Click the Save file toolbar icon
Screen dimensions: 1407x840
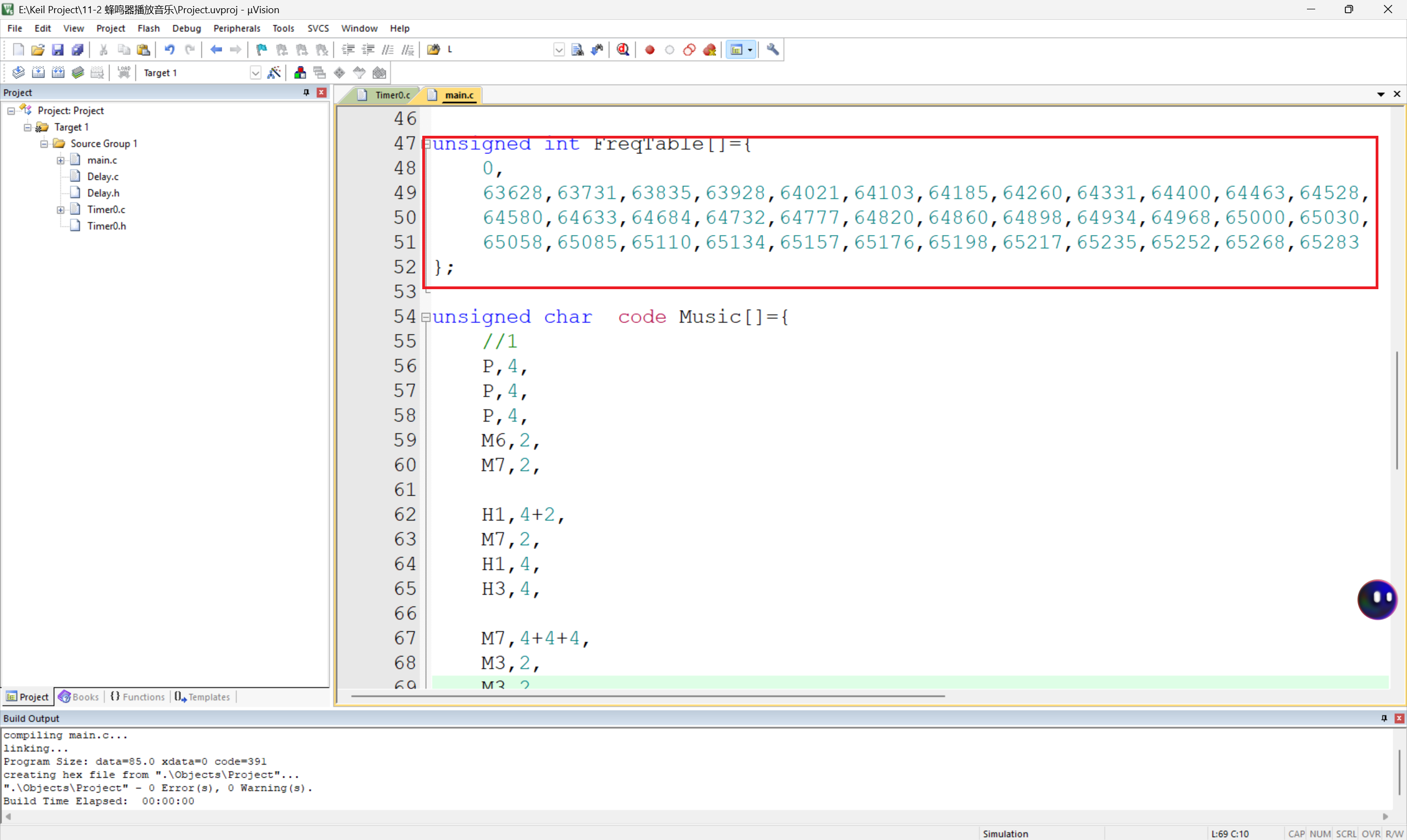click(58, 50)
